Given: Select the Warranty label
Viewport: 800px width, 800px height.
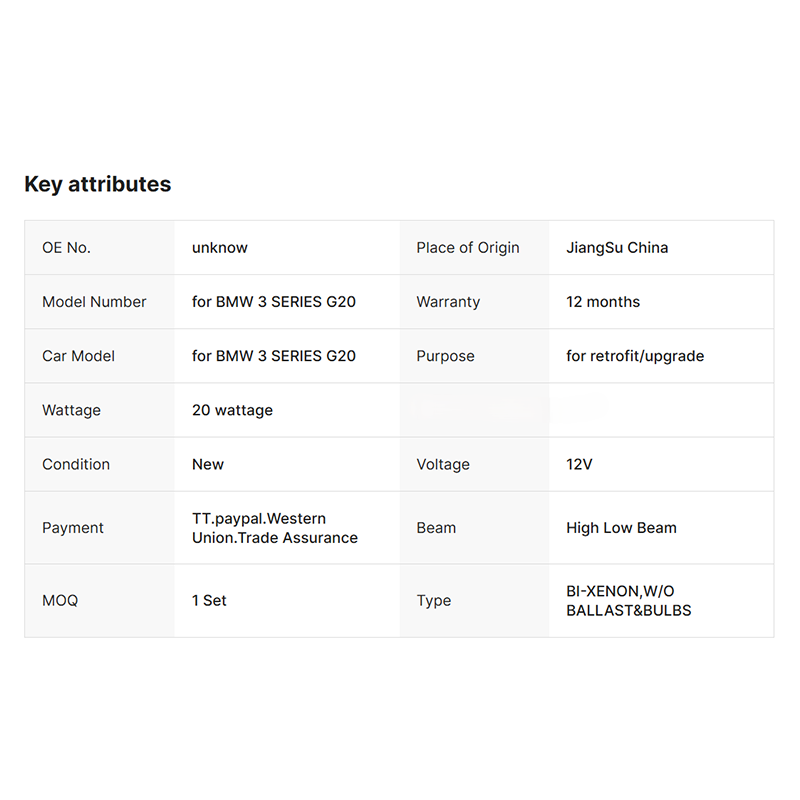Looking at the screenshot, I should pyautogui.click(x=448, y=302).
